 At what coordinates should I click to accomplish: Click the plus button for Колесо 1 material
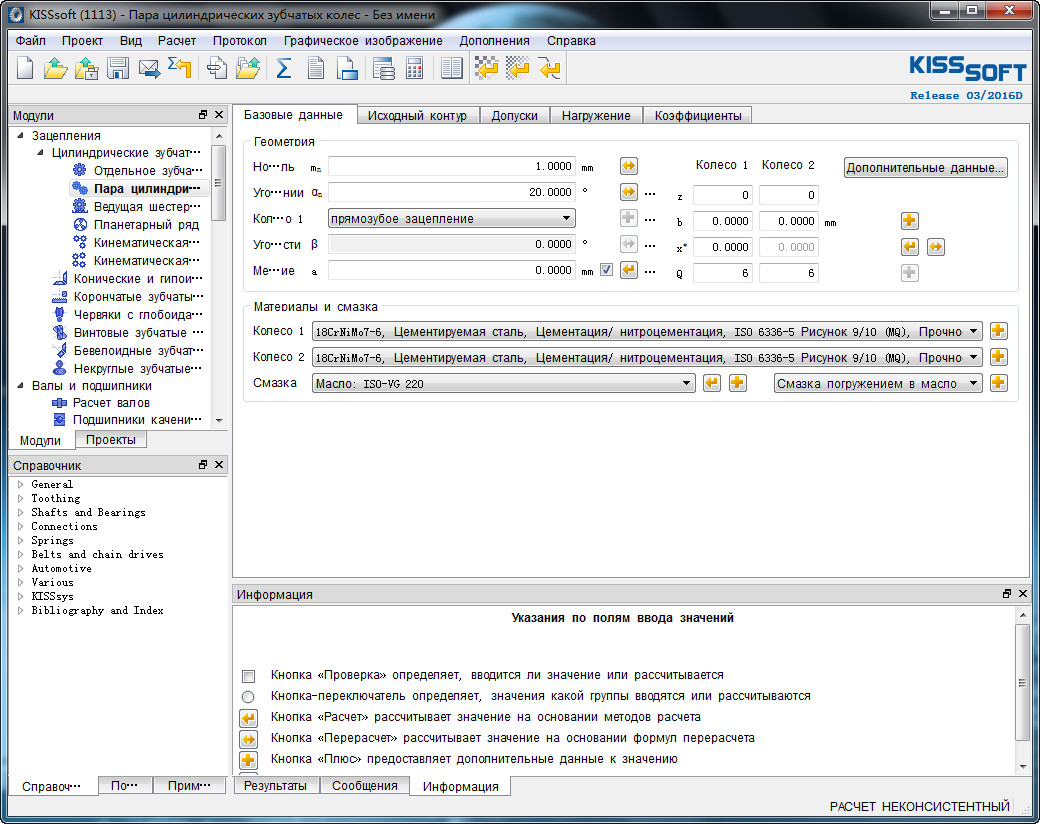[998, 331]
